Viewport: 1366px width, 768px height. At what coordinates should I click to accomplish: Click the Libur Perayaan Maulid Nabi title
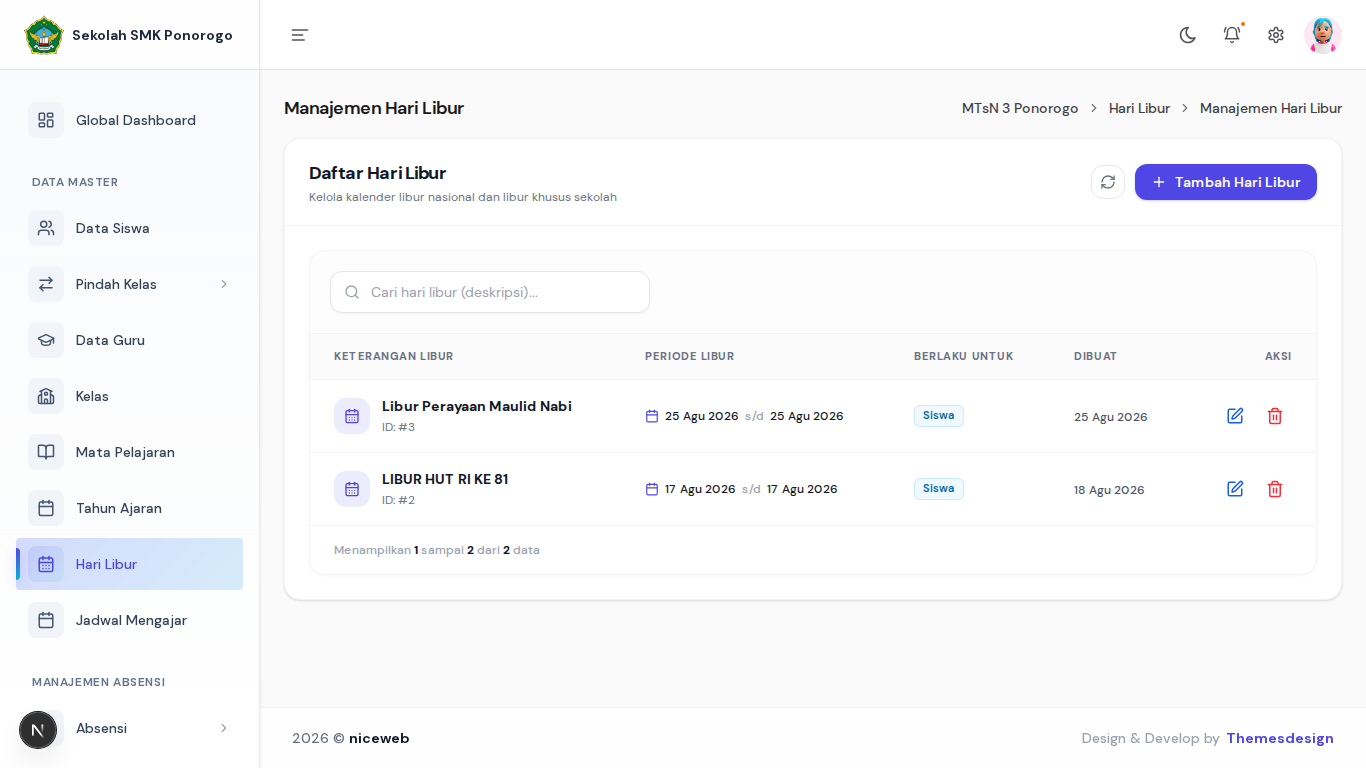point(477,406)
